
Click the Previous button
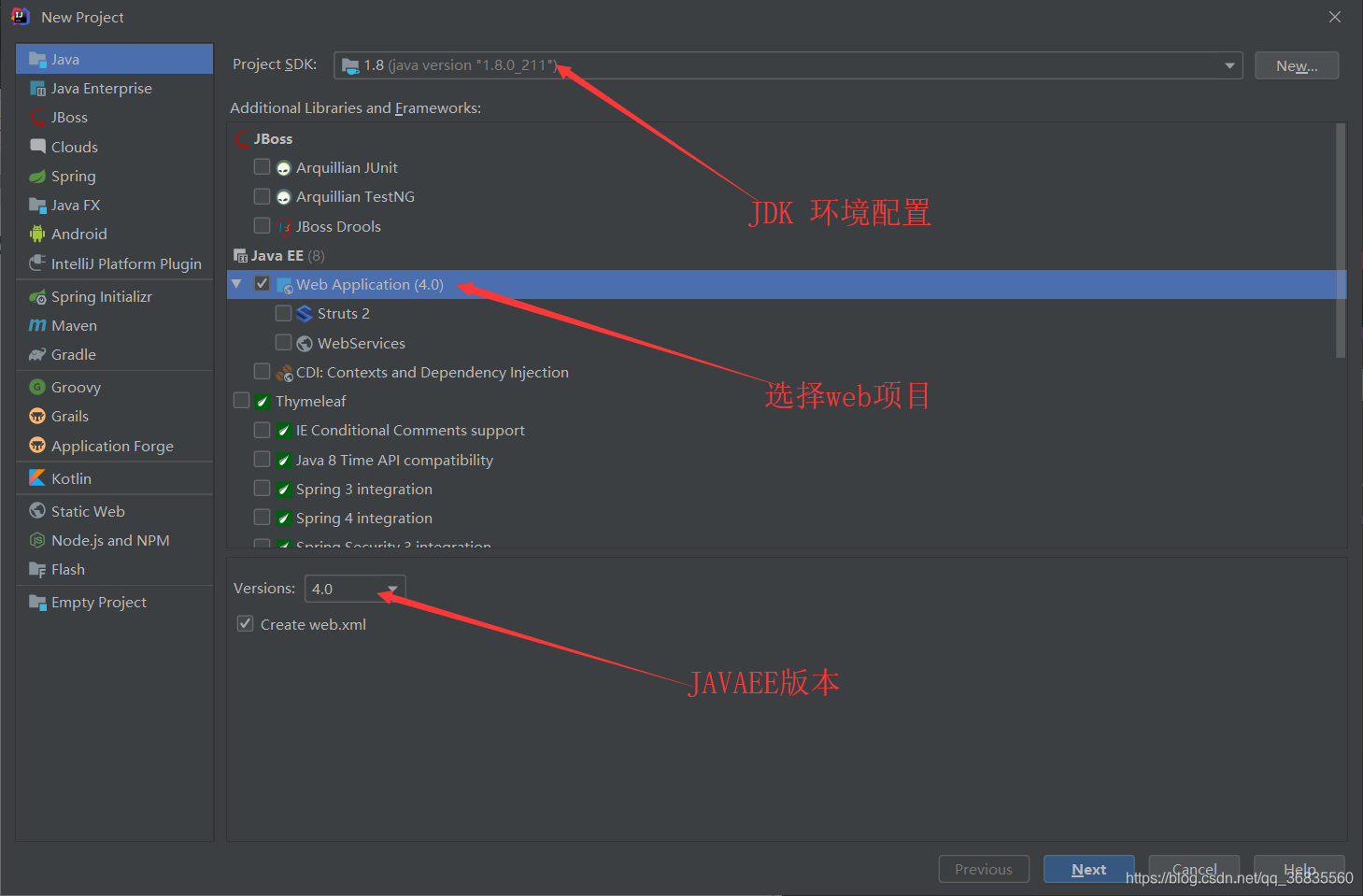coord(984,869)
